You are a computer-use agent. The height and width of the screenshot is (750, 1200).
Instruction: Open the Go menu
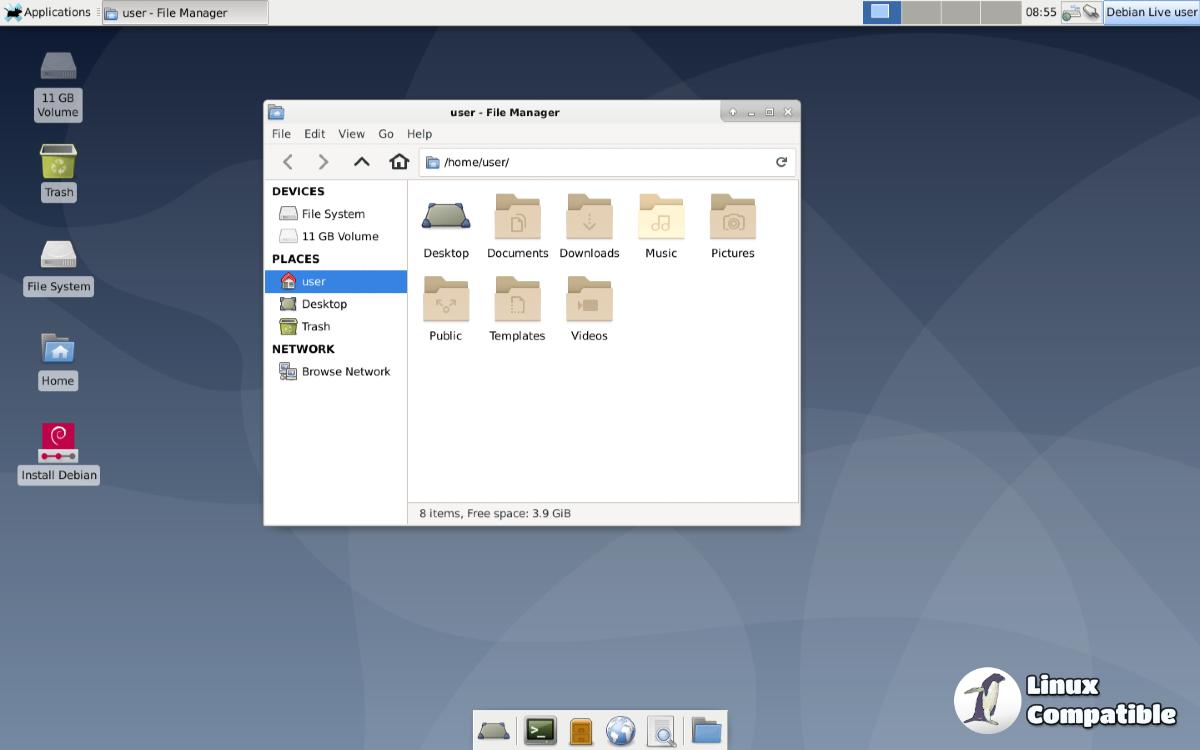click(386, 134)
